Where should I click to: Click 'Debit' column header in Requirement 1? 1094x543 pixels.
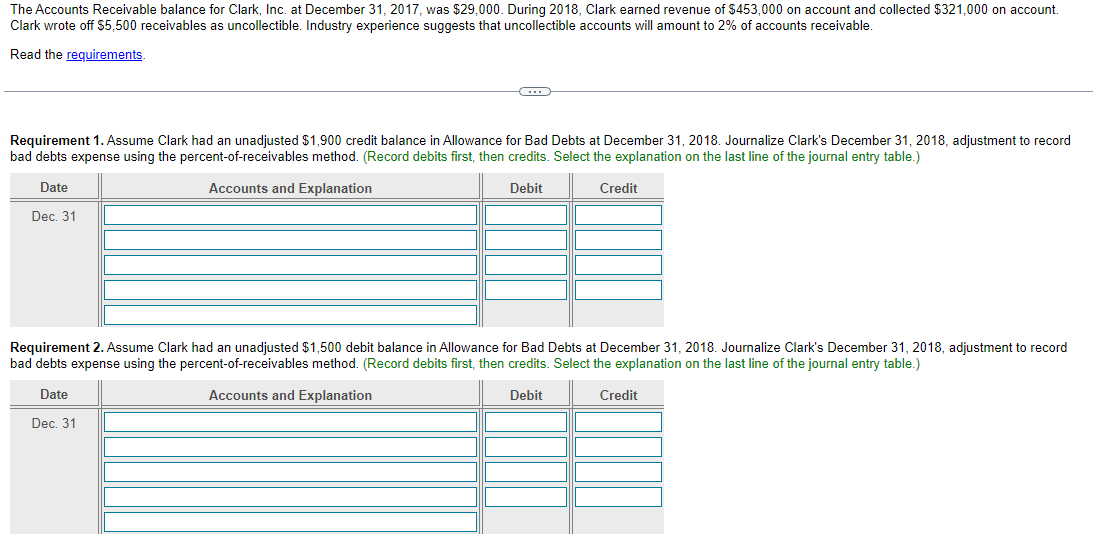point(526,188)
